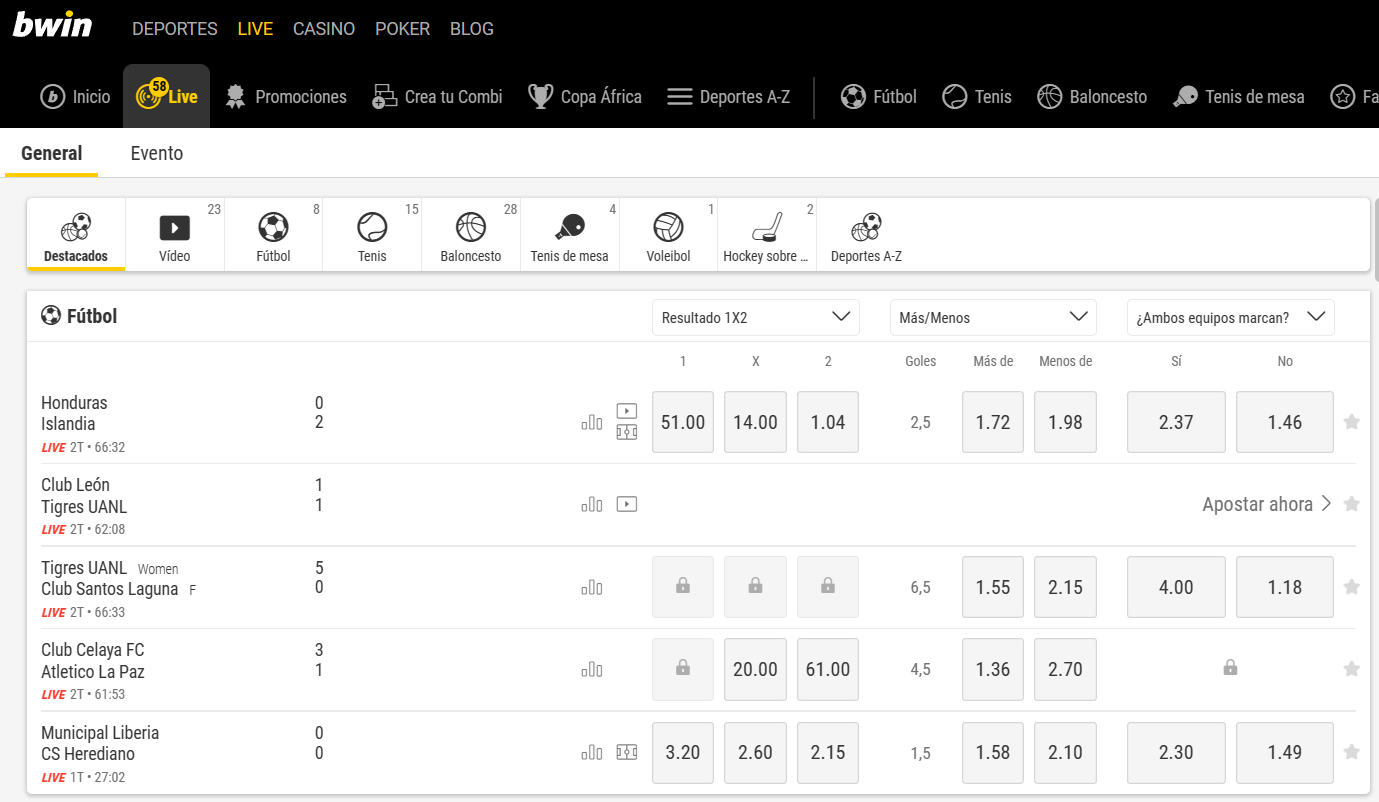Open Crea tu Combi builder
The image size is (1379, 802).
click(437, 97)
